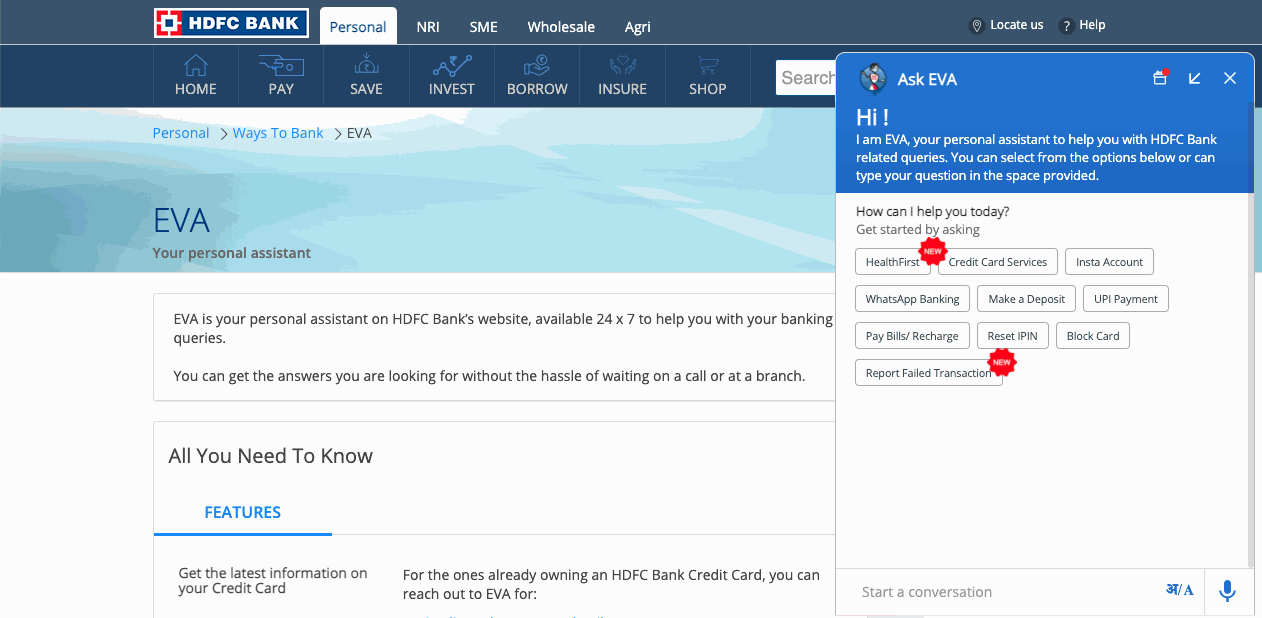
Task: Open the calendar icon in EVA header
Action: pos(1160,77)
